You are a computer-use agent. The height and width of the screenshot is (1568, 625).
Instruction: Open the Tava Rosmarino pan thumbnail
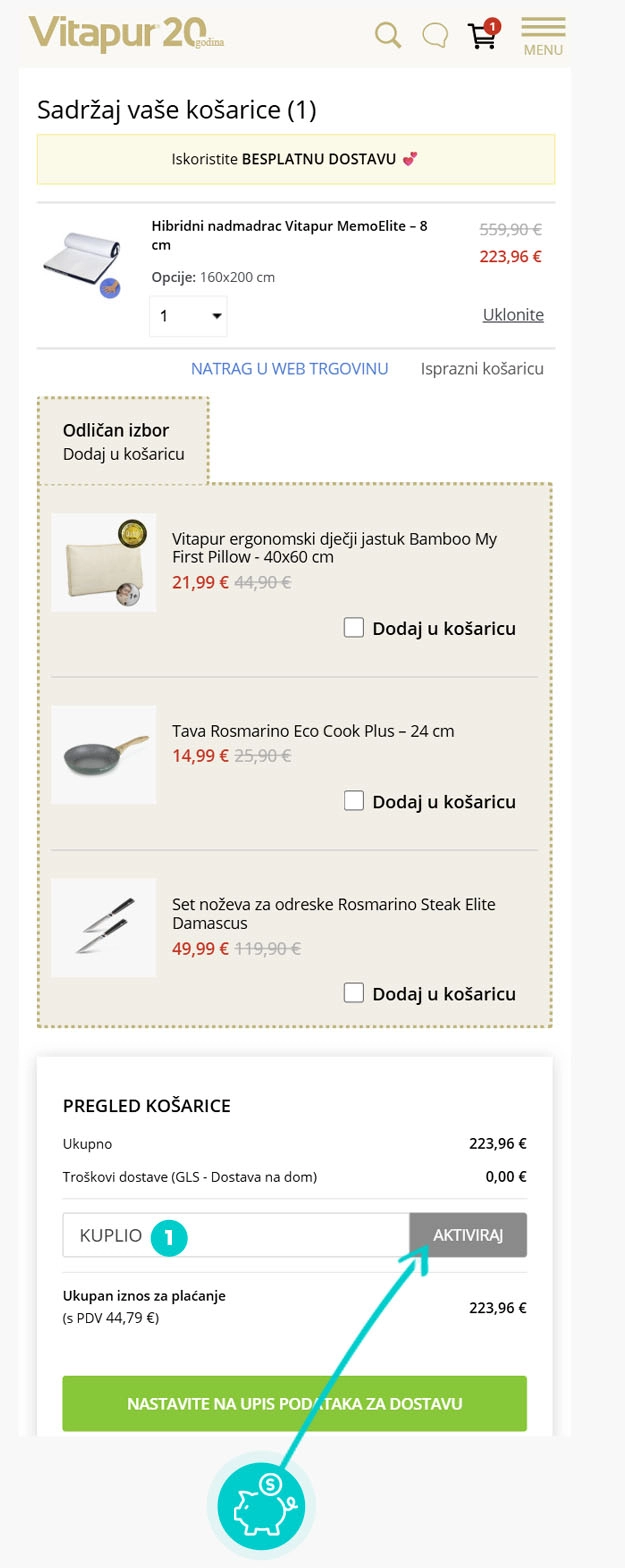point(104,754)
